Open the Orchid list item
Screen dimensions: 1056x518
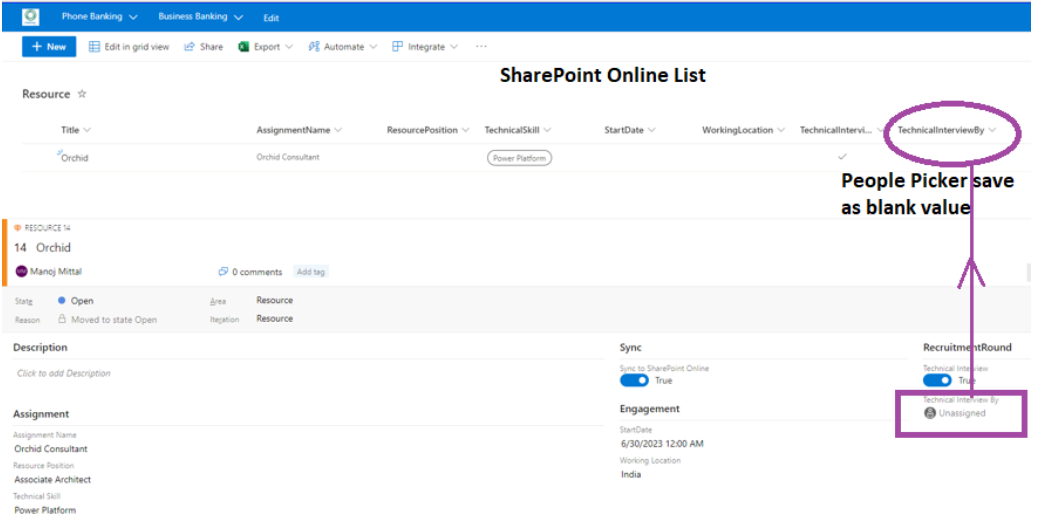(74, 158)
